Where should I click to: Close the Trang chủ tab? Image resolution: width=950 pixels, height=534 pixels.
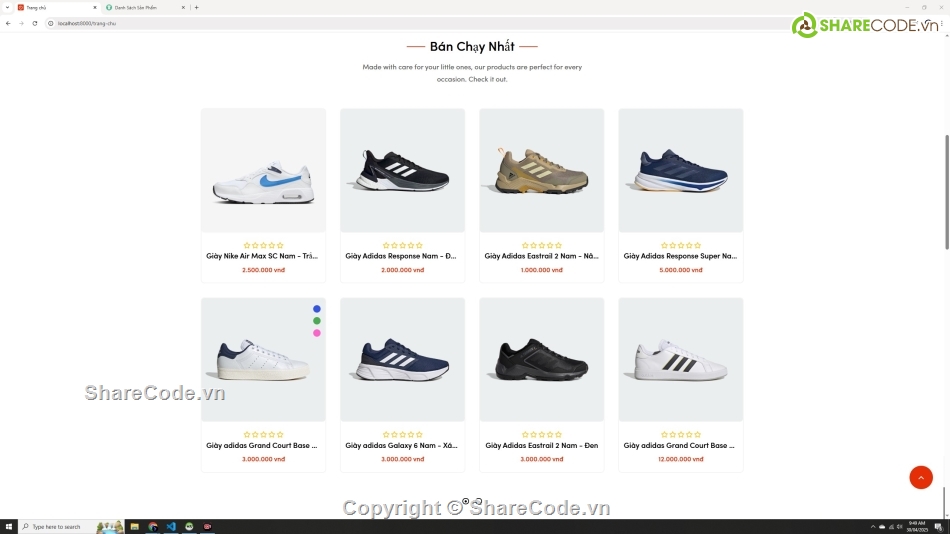tap(95, 7)
